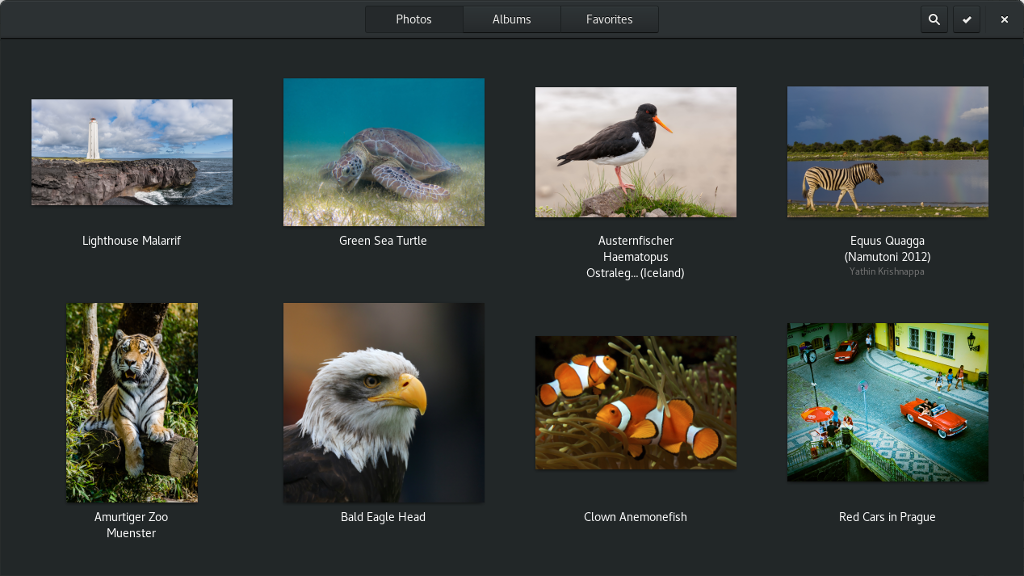Screen dimensions: 1024x576
Task: Close the Photos window
Action: coord(1004,19)
